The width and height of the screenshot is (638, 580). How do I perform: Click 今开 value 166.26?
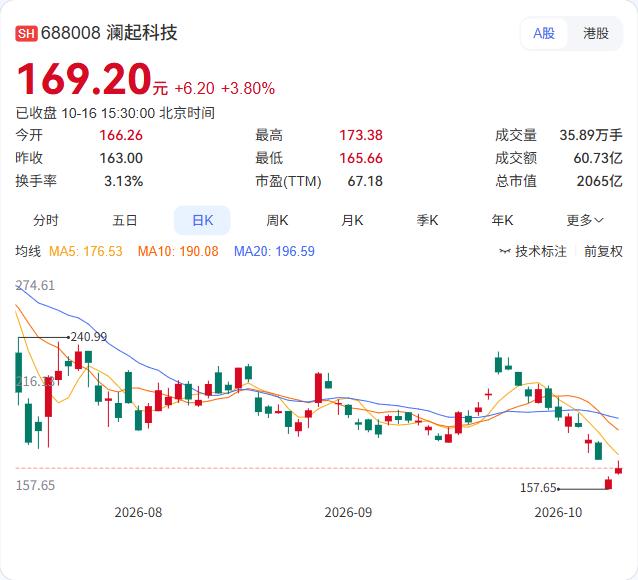click(121, 135)
